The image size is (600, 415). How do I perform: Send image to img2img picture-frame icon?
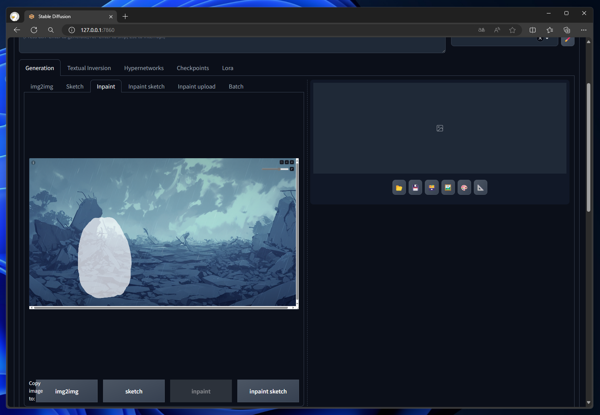tap(448, 188)
